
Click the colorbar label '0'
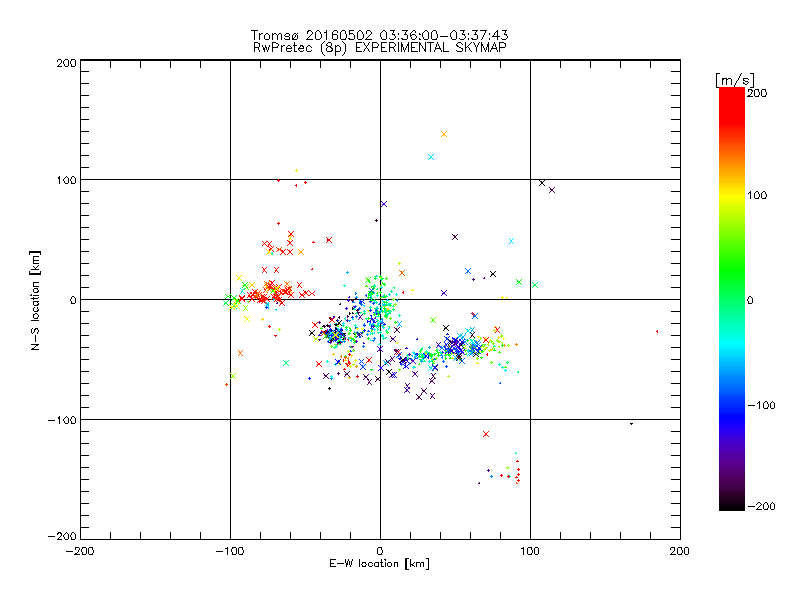[x=750, y=300]
